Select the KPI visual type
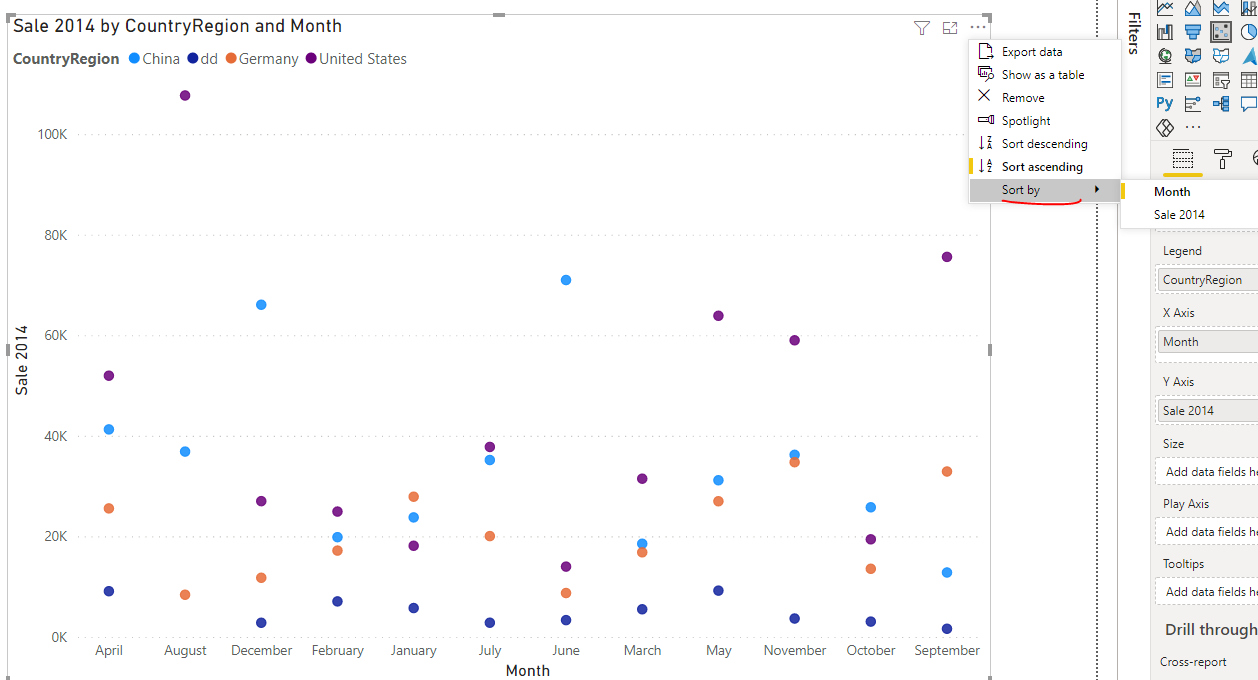Screen dimensions: 1258x680 point(1193,80)
